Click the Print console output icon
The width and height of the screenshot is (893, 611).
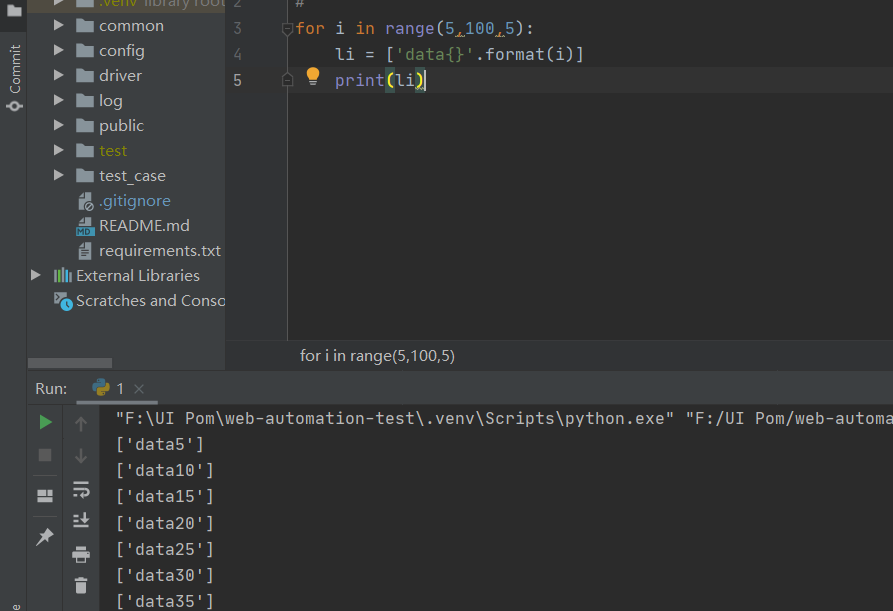[81, 554]
